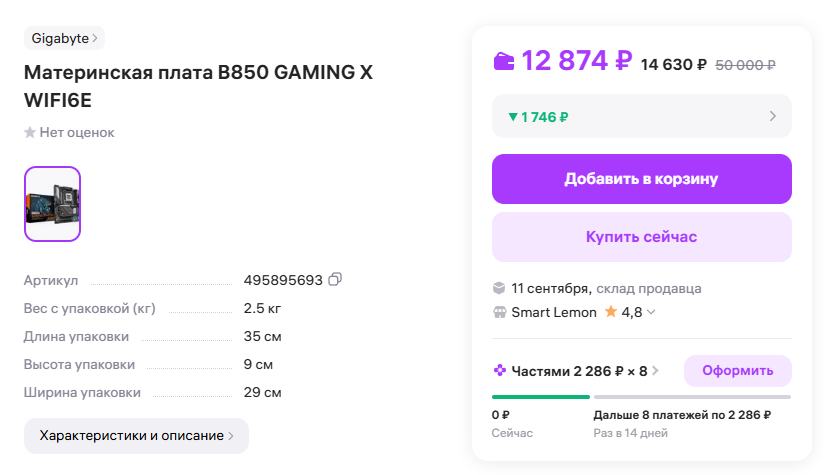The height and width of the screenshot is (475, 824).
Task: Copy the article number with copy icon
Action: click(335, 279)
